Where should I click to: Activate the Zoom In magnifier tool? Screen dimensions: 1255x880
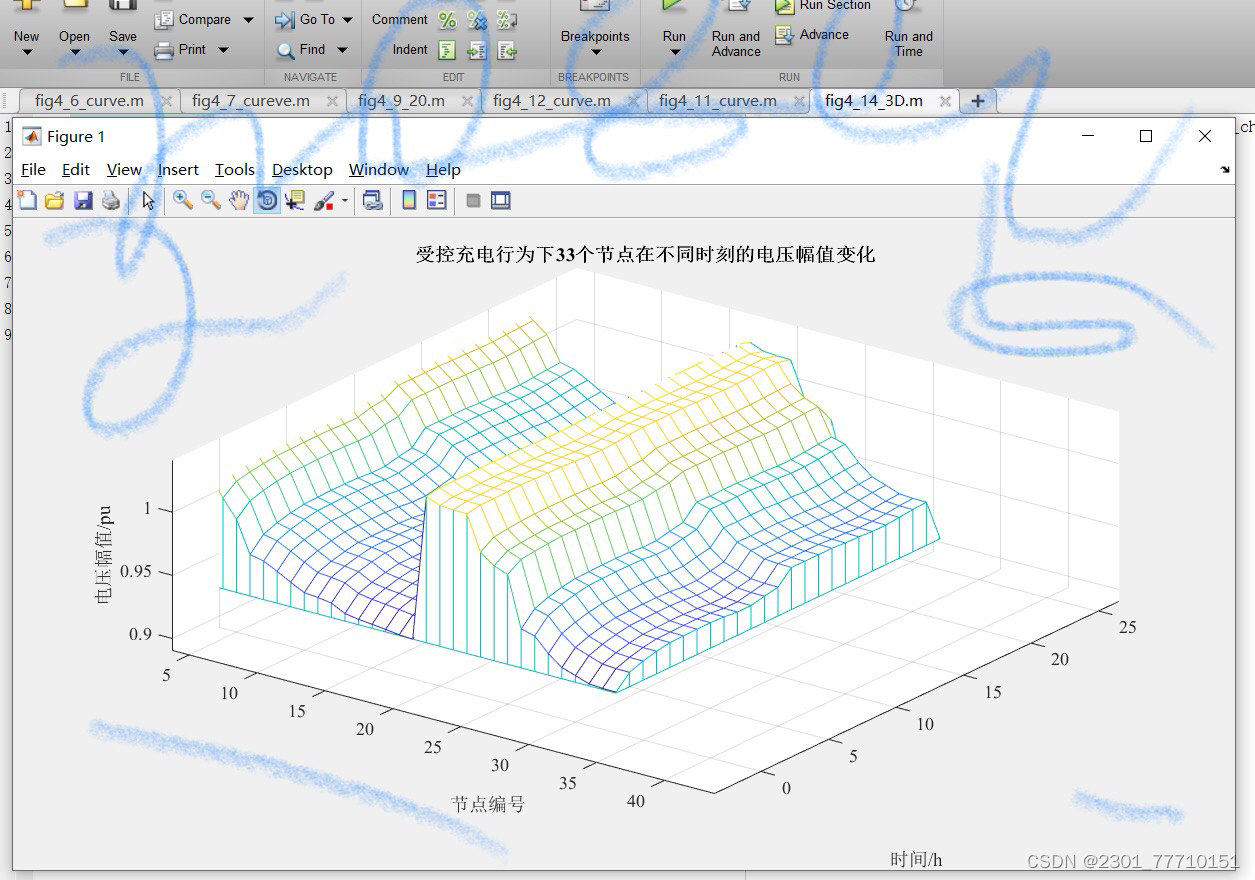(x=183, y=200)
